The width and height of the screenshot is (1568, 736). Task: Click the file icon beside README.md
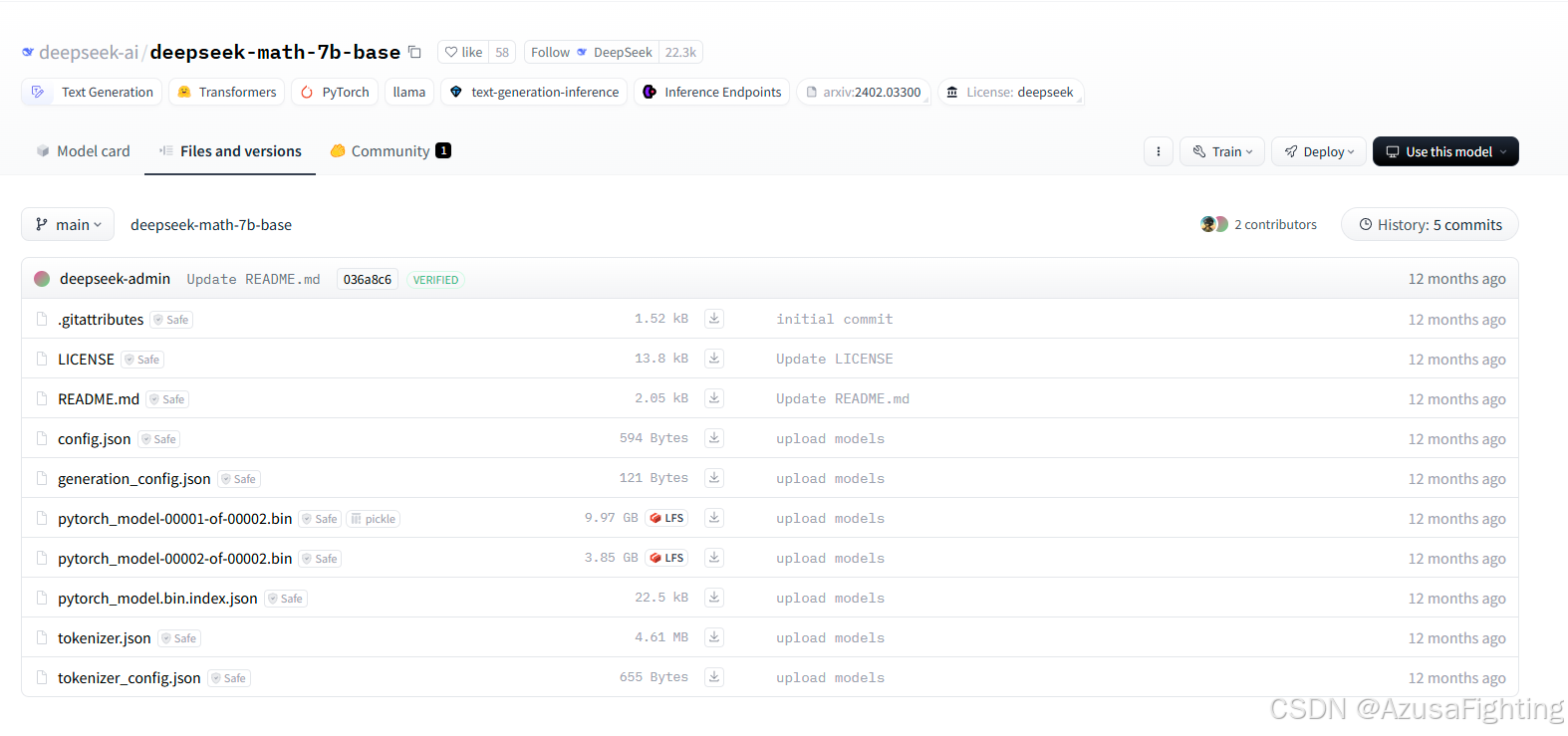tap(42, 398)
